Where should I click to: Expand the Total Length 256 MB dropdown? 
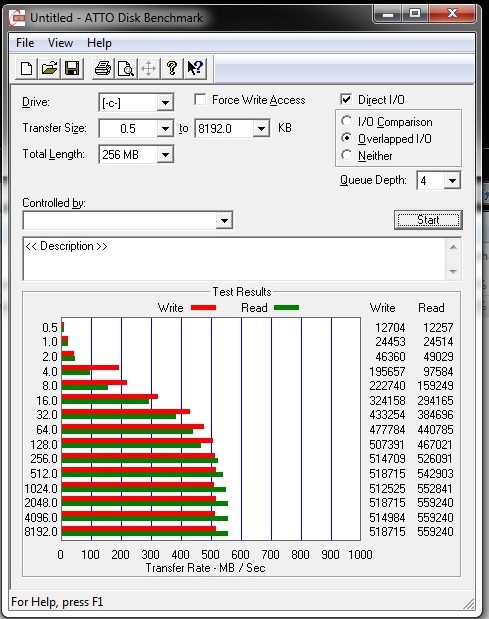coord(165,154)
